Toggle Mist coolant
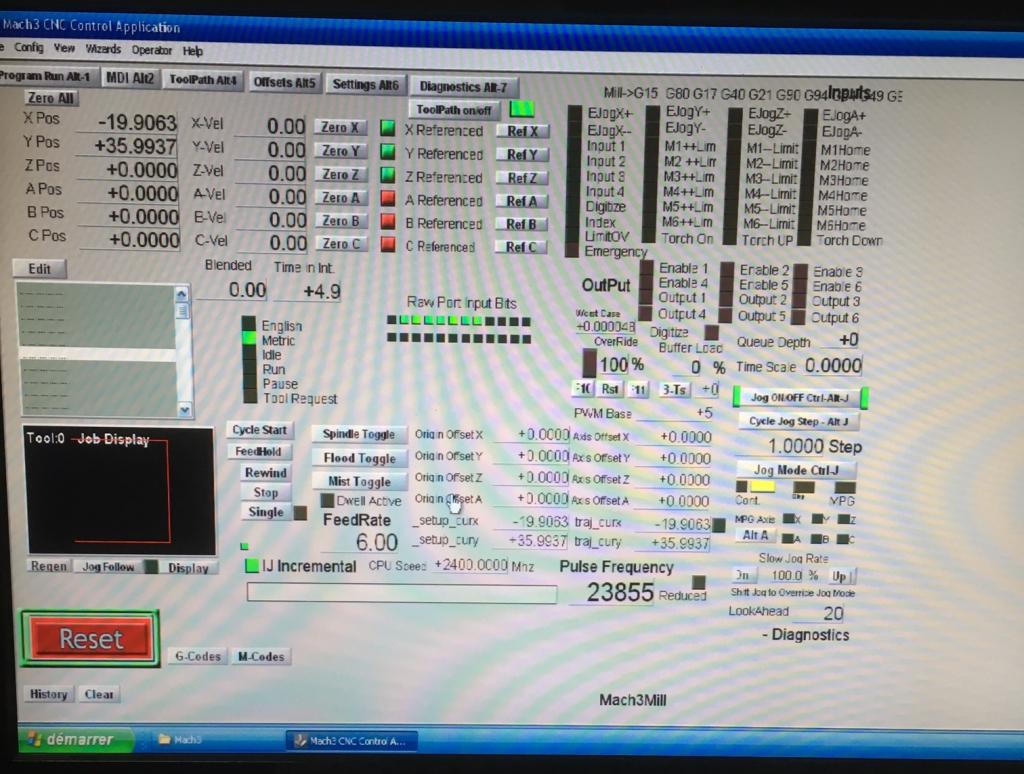Screen dimensions: 1024x774 pyautogui.click(x=359, y=481)
